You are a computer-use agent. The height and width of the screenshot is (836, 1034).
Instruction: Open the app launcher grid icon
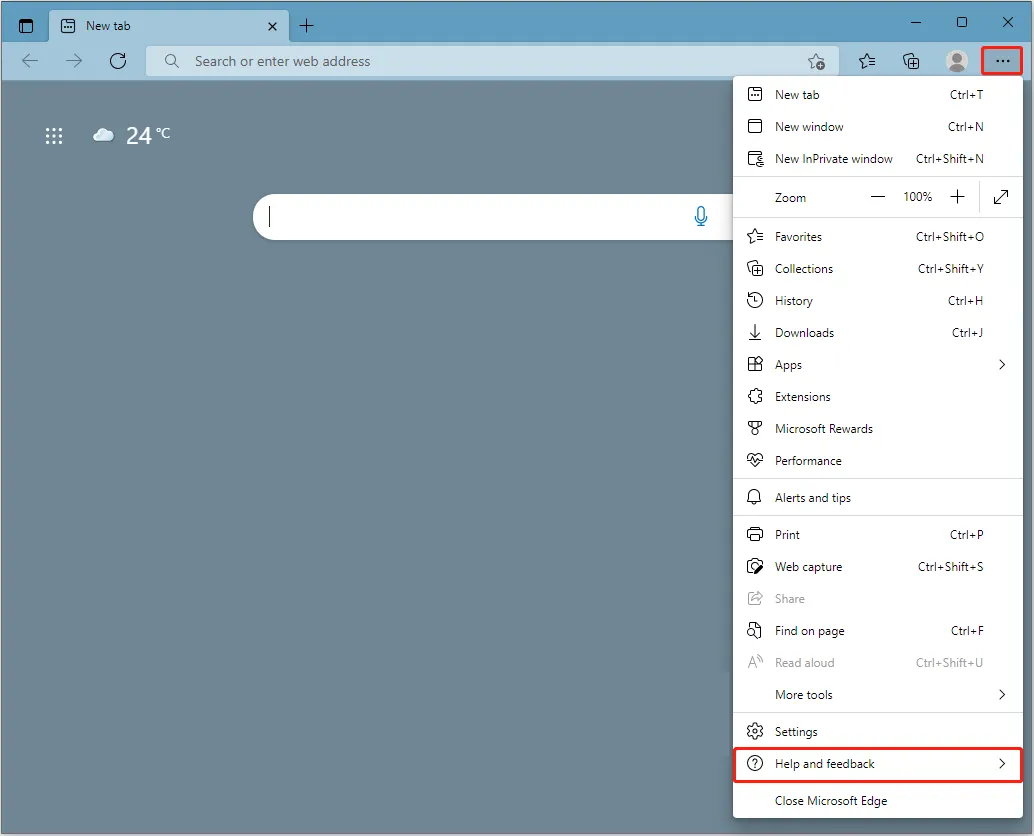click(x=54, y=136)
